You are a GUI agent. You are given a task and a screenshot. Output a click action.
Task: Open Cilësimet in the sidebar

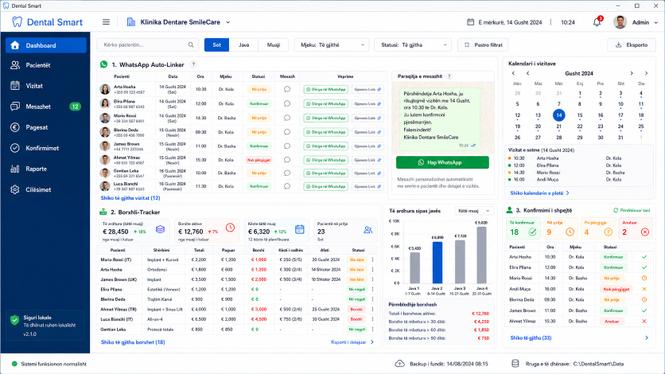[46, 190]
